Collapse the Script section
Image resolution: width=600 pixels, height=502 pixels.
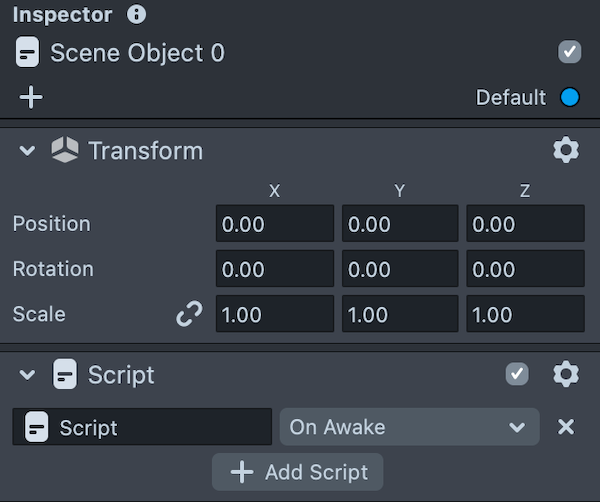pyautogui.click(x=27, y=375)
